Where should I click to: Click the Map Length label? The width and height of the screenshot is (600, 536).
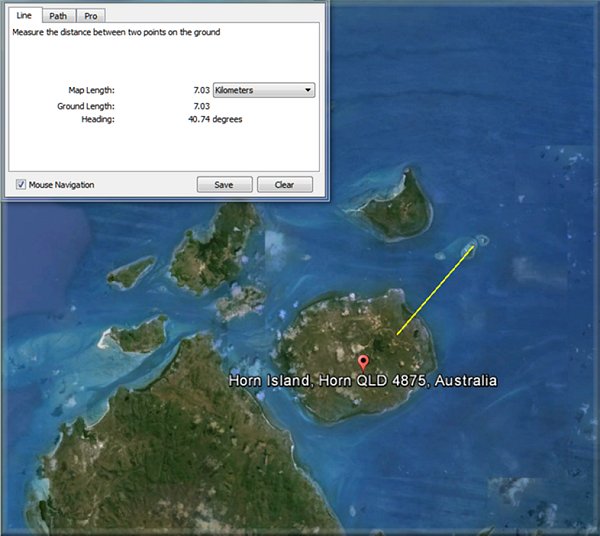pyautogui.click(x=91, y=90)
